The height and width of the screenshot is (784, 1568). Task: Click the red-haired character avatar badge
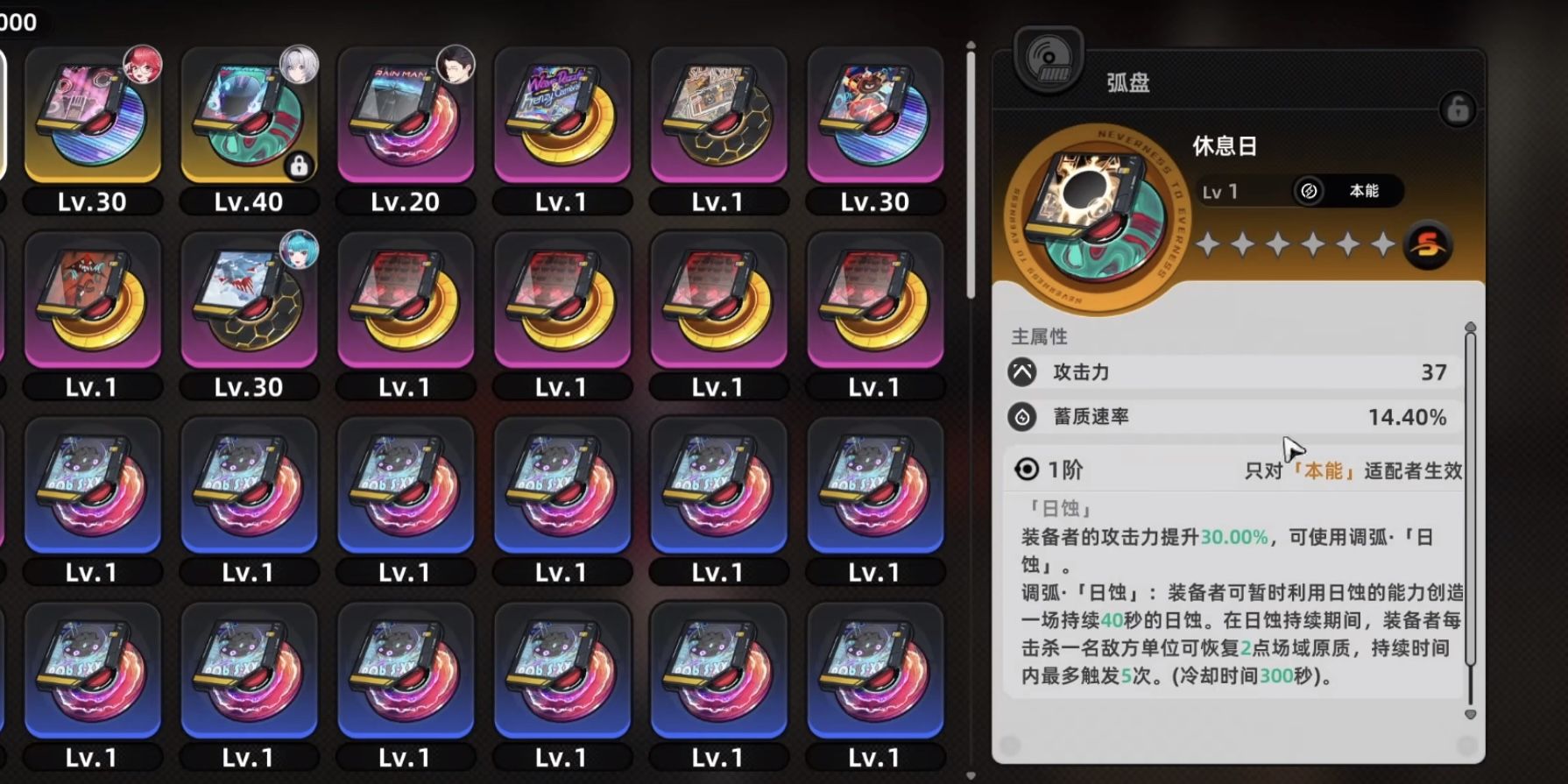pos(143,65)
